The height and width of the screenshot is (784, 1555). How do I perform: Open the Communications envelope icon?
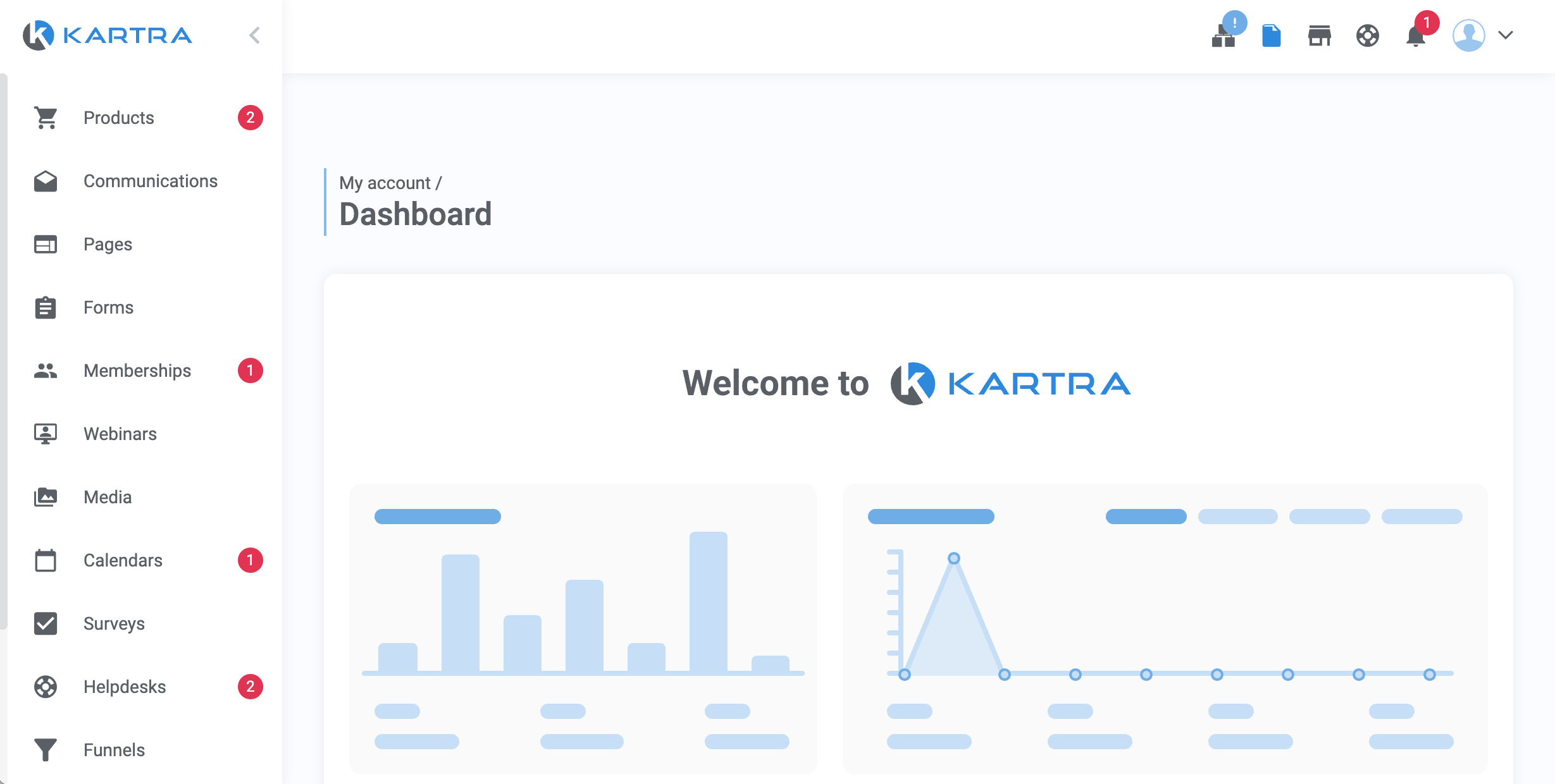[x=46, y=181]
